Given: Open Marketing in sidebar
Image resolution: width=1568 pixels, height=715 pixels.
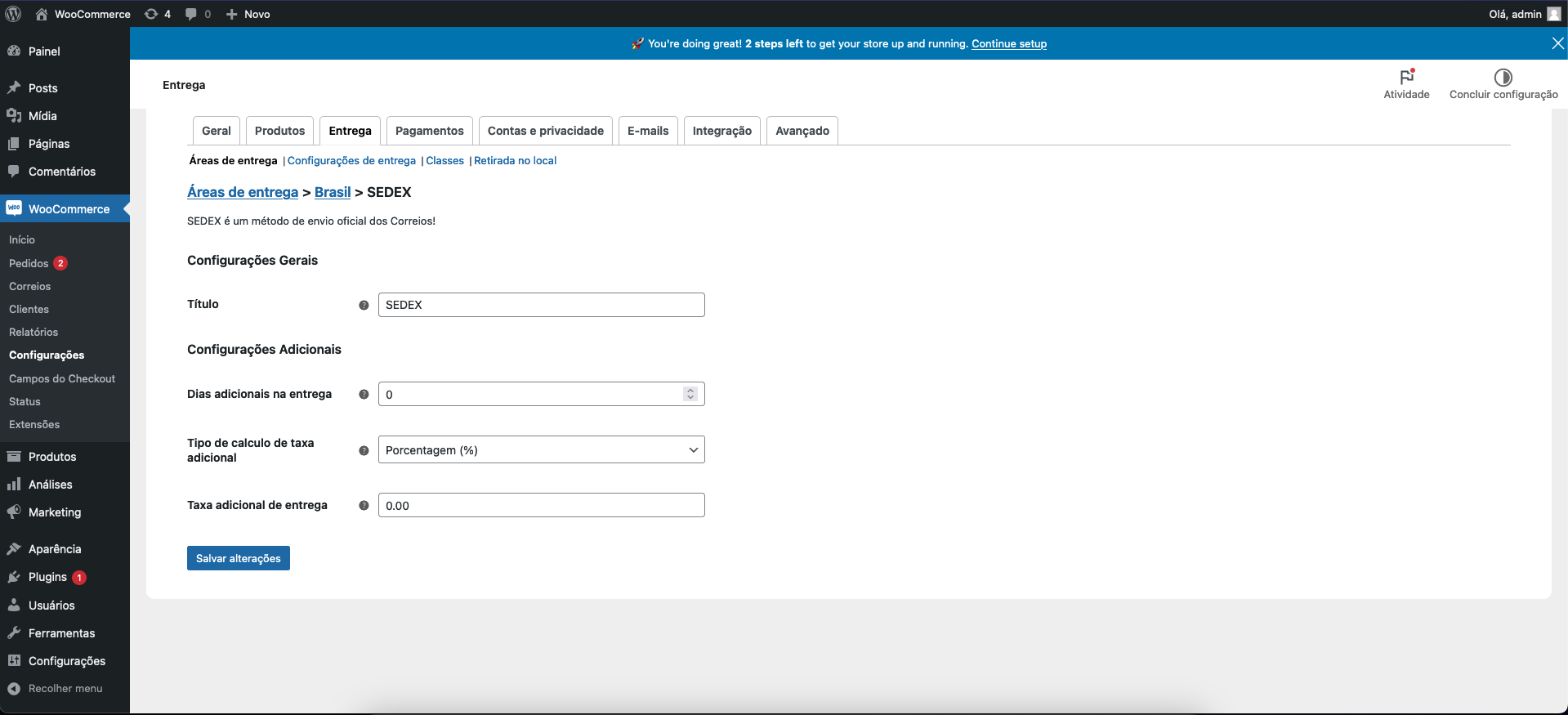Looking at the screenshot, I should (x=65, y=512).
